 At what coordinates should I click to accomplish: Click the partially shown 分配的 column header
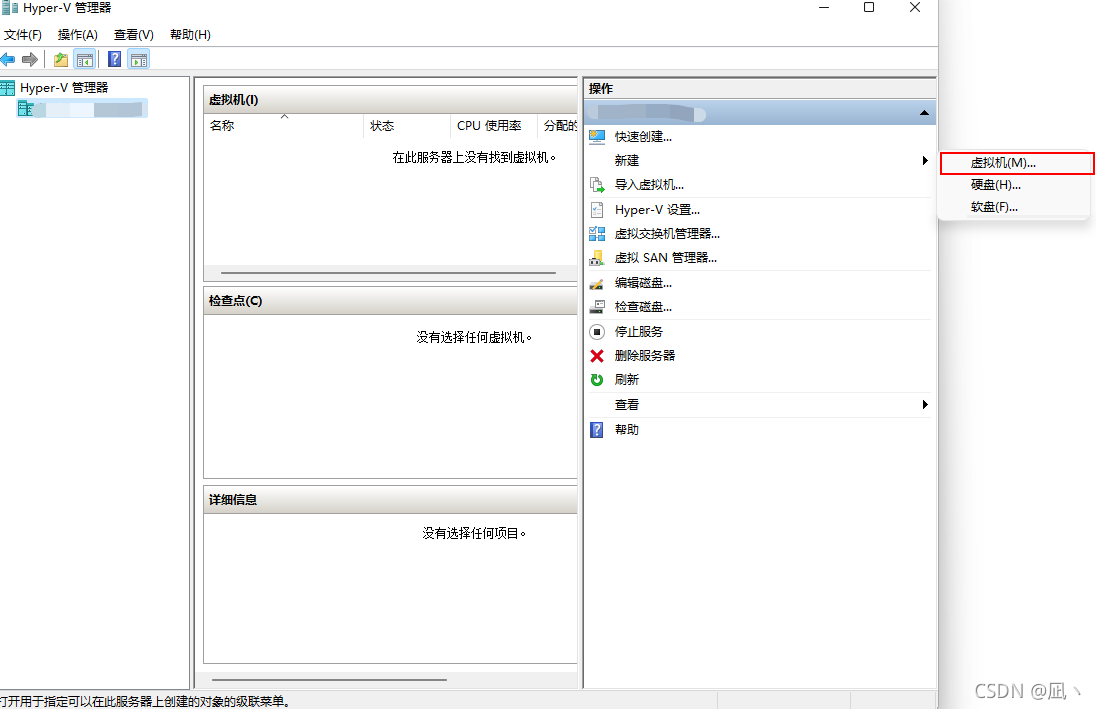[x=559, y=126]
